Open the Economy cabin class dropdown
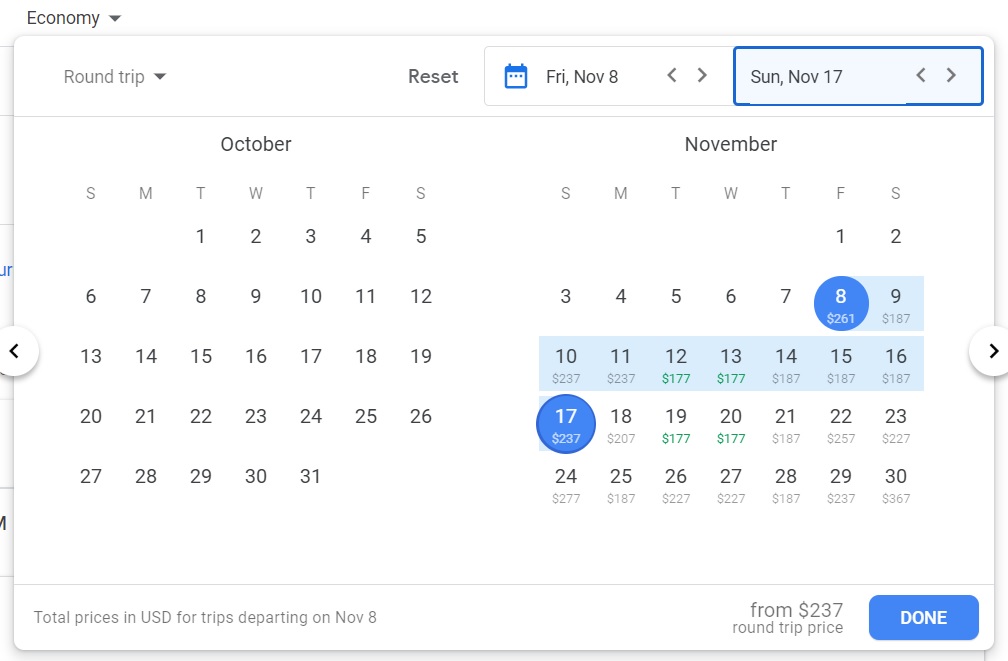Viewport: 1008px width, 661px height. click(x=74, y=18)
